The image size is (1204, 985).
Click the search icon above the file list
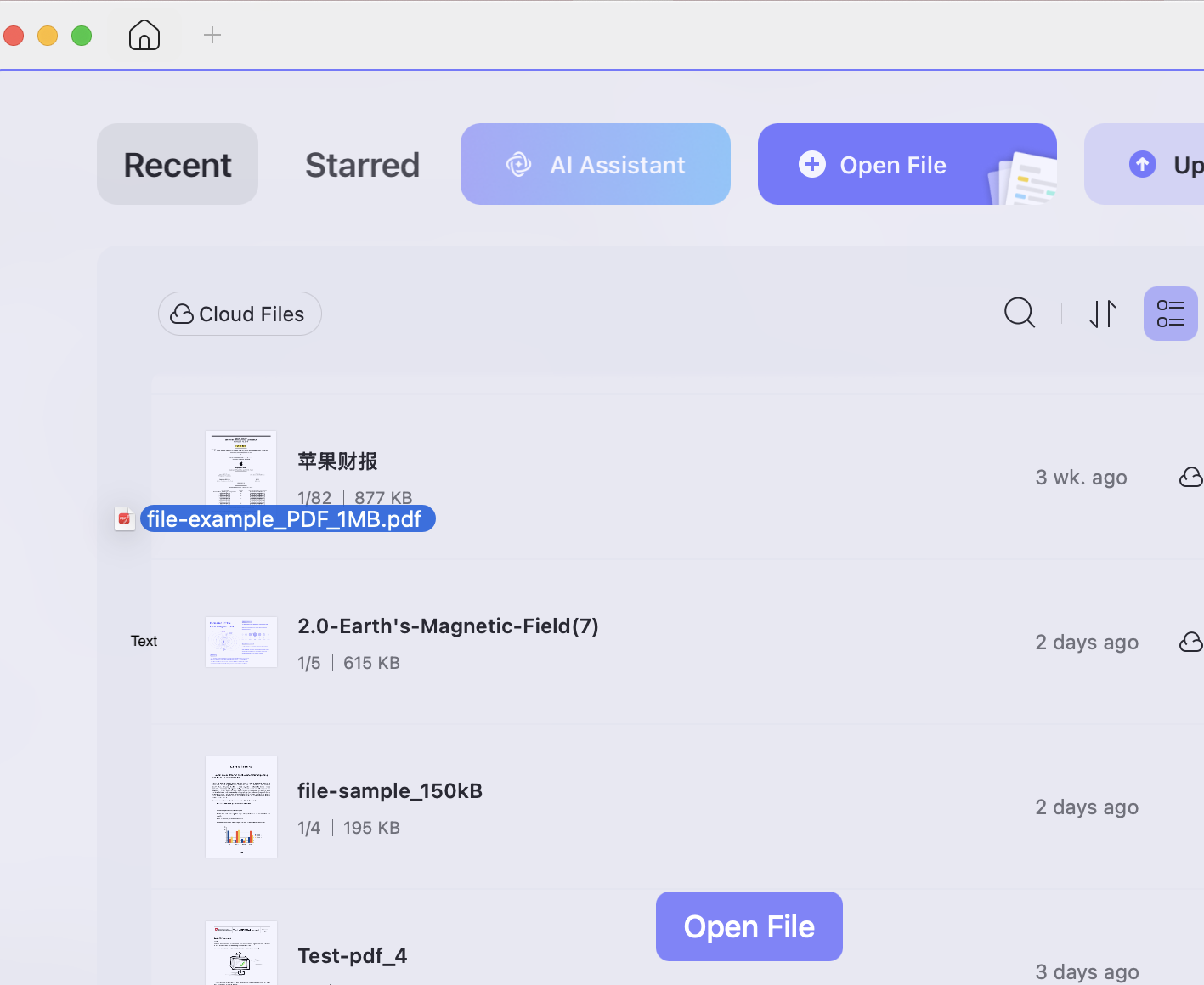[1020, 313]
